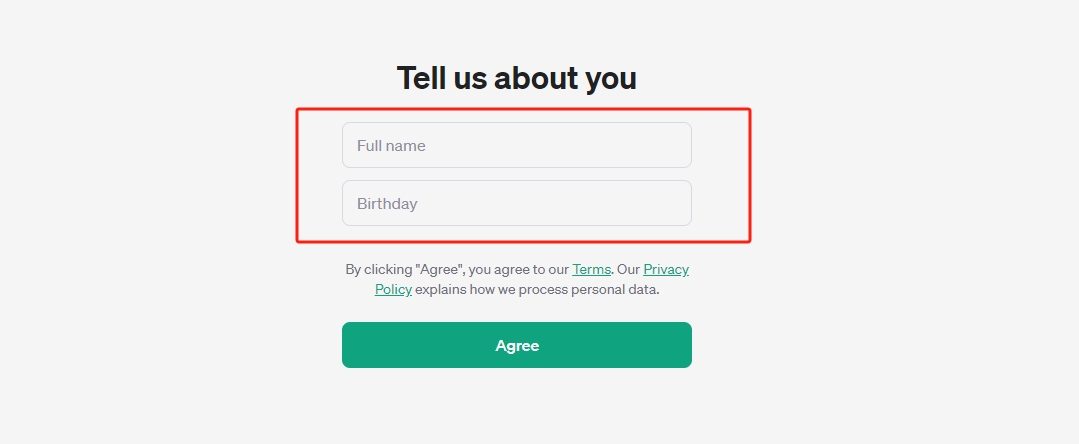Select the first field under the heading
1079x444 pixels.
[x=516, y=145]
